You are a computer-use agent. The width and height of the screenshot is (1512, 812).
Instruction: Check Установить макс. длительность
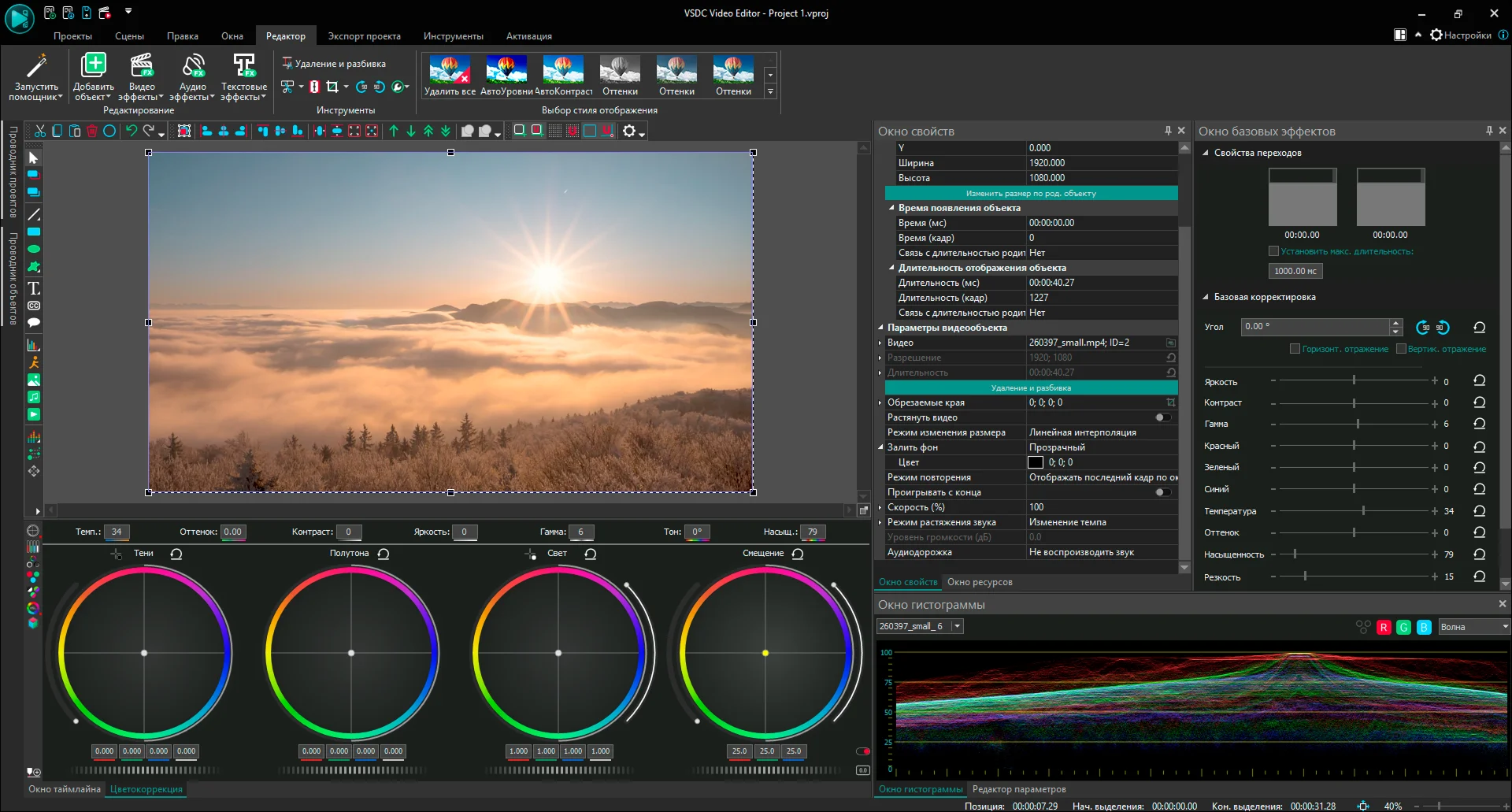pyautogui.click(x=1273, y=251)
